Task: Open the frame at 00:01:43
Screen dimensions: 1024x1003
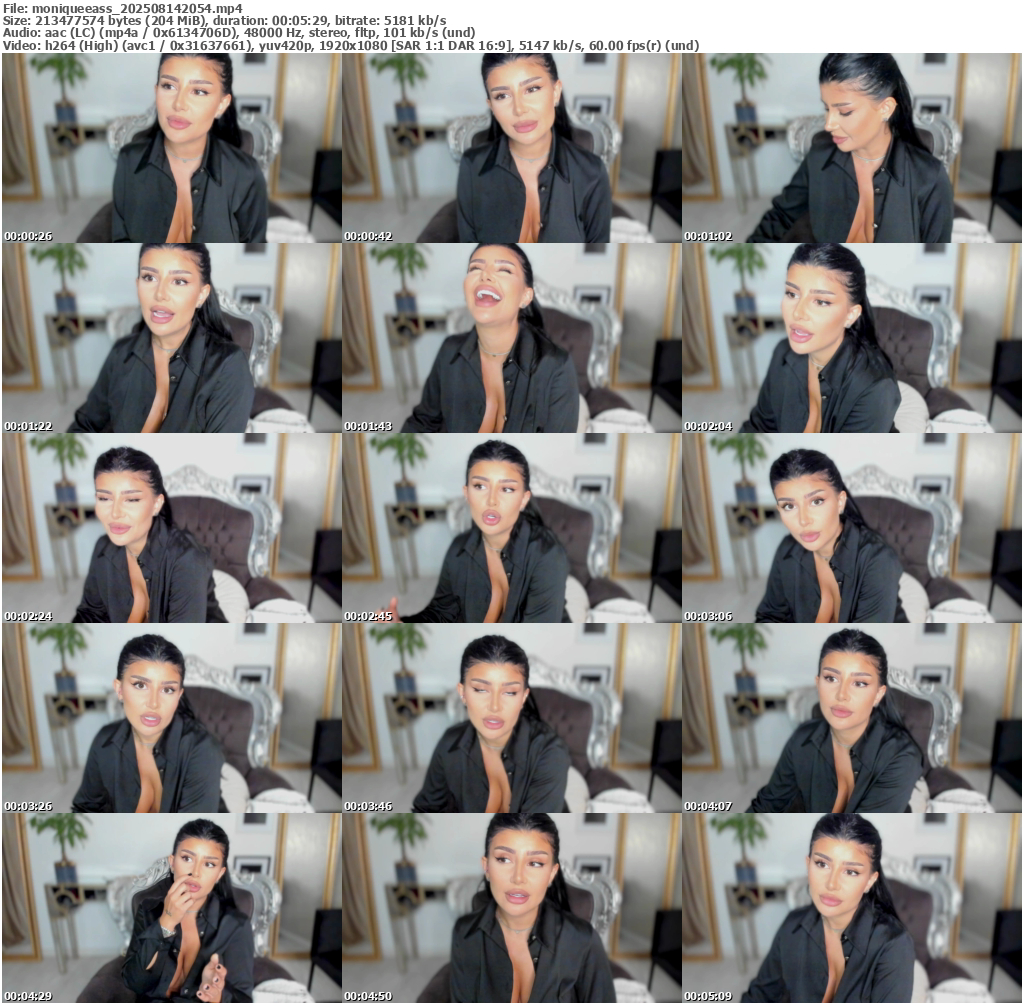Action: (511, 338)
